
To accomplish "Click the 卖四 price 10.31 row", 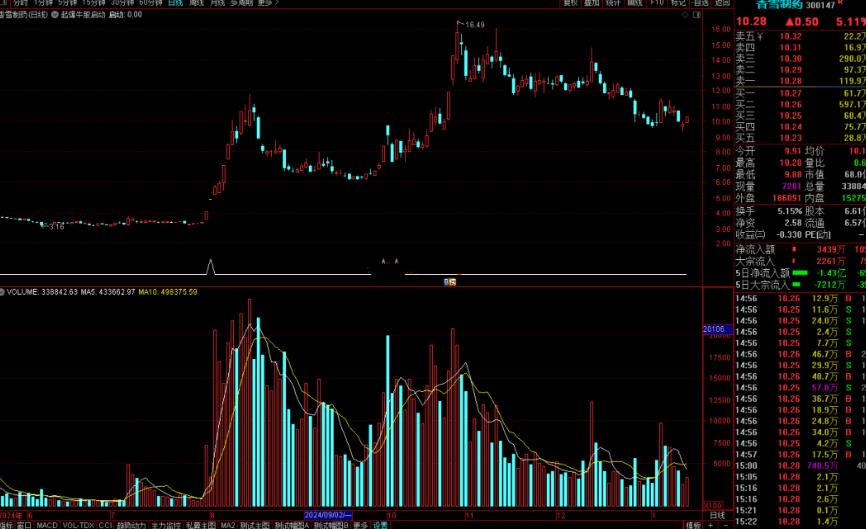I will click(800, 47).
